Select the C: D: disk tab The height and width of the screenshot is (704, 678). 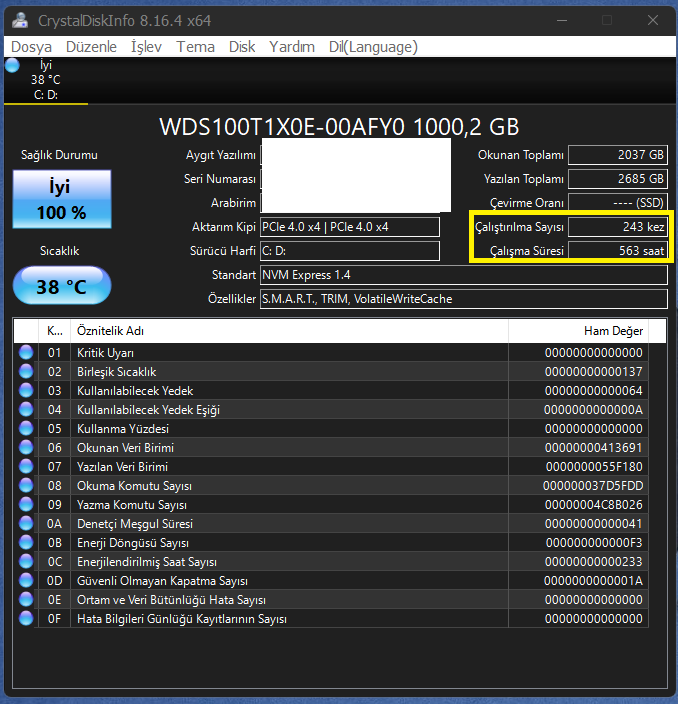(x=45, y=80)
